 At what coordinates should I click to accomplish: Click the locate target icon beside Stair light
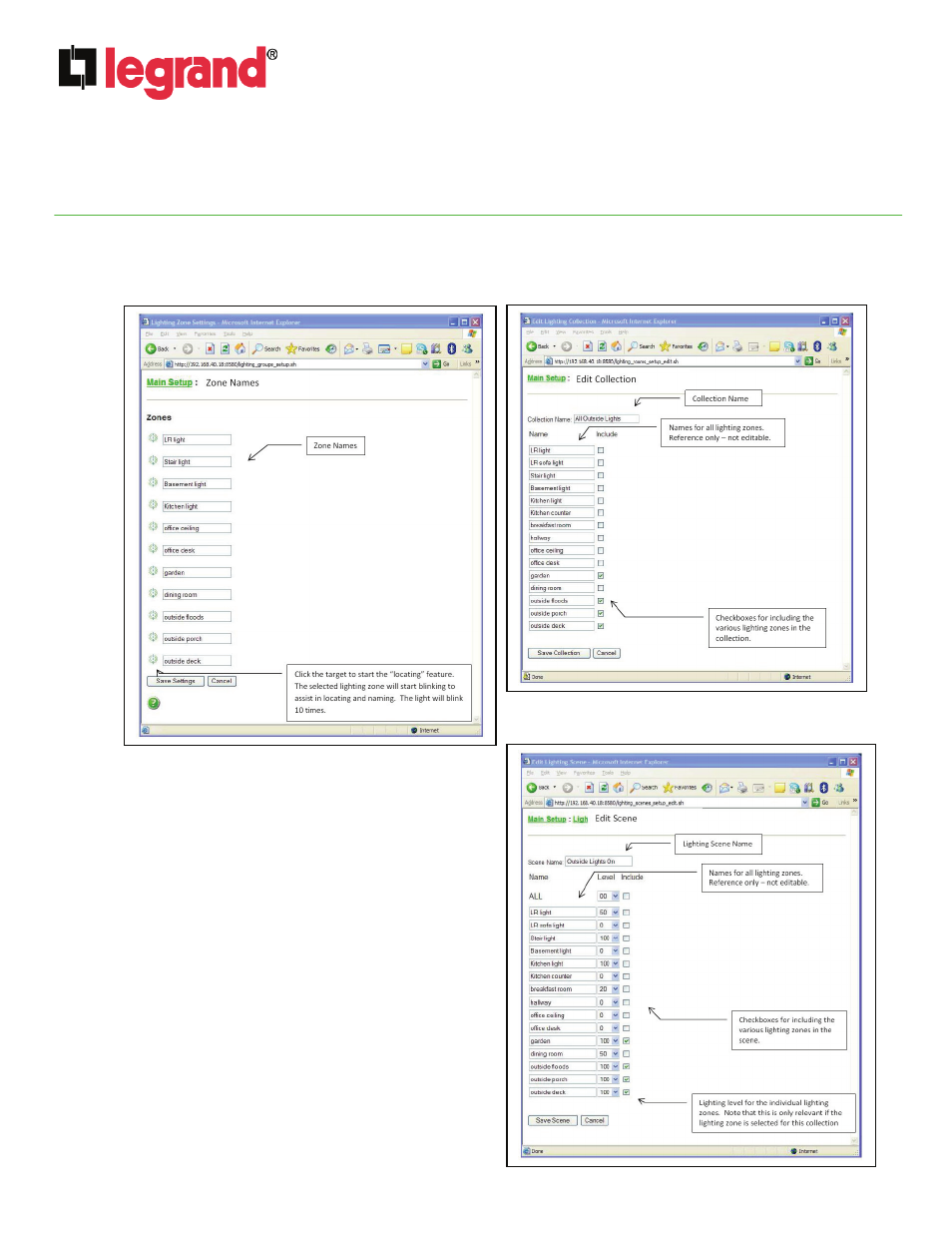154,461
